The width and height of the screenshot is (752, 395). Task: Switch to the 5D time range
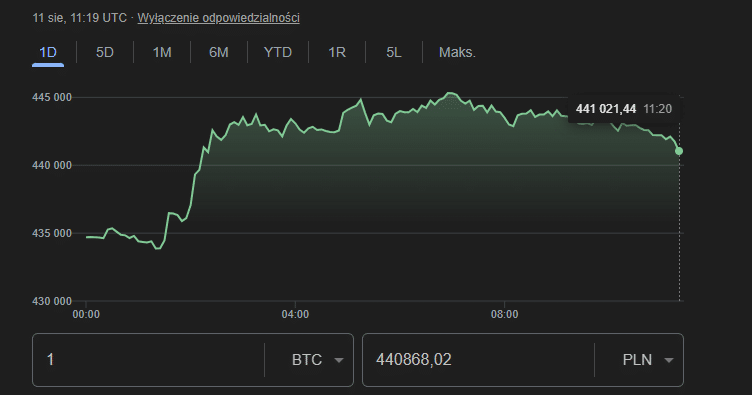coord(105,52)
